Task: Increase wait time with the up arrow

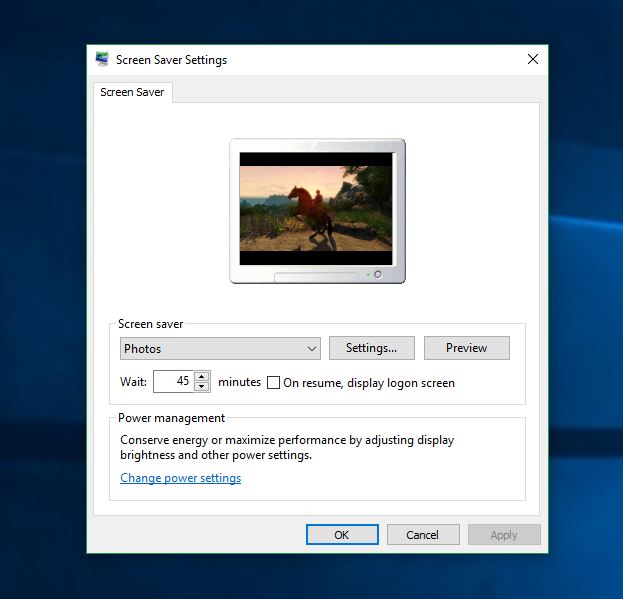Action: [x=202, y=376]
